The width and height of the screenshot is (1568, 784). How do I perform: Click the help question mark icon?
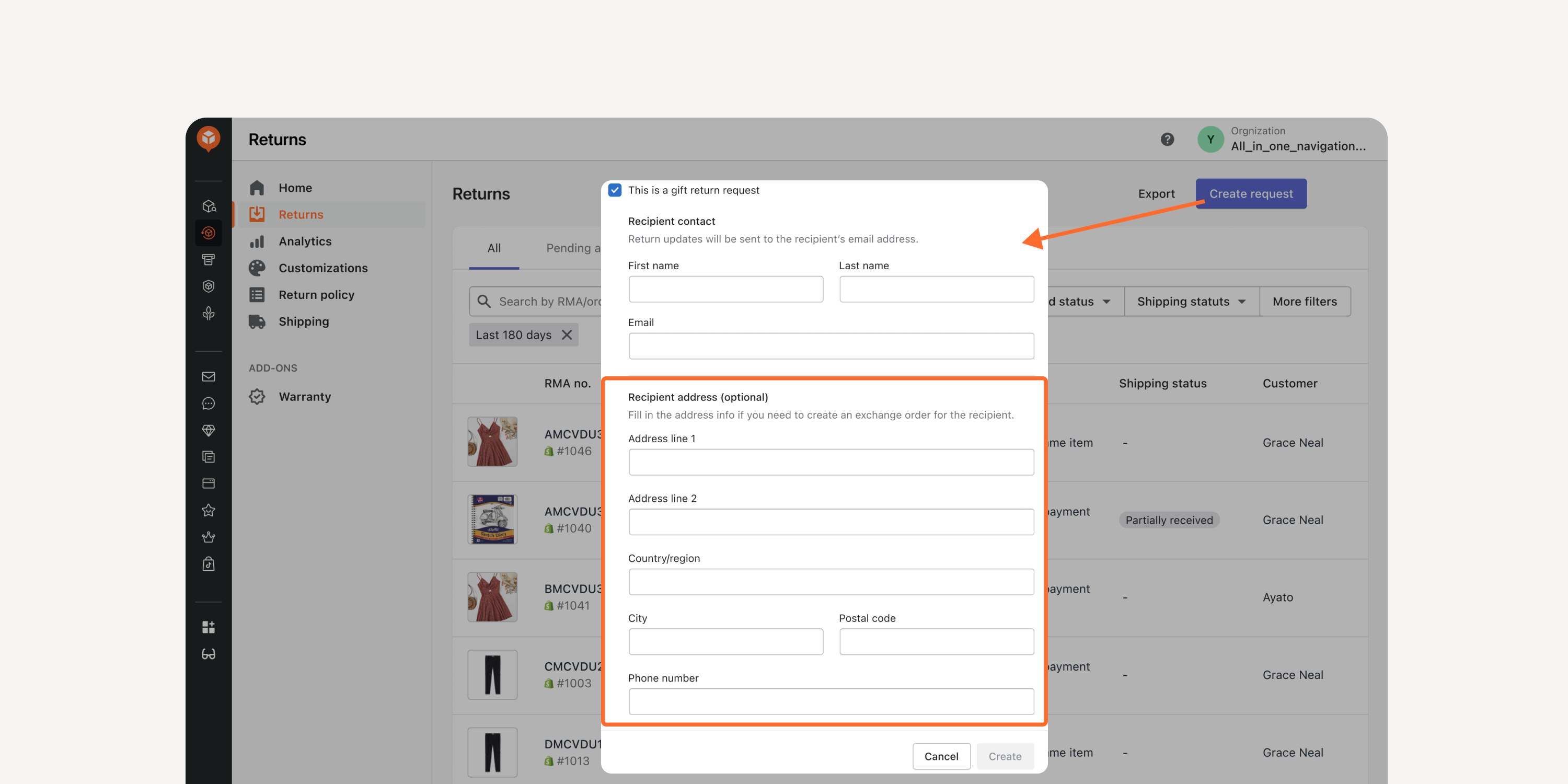coord(1167,140)
